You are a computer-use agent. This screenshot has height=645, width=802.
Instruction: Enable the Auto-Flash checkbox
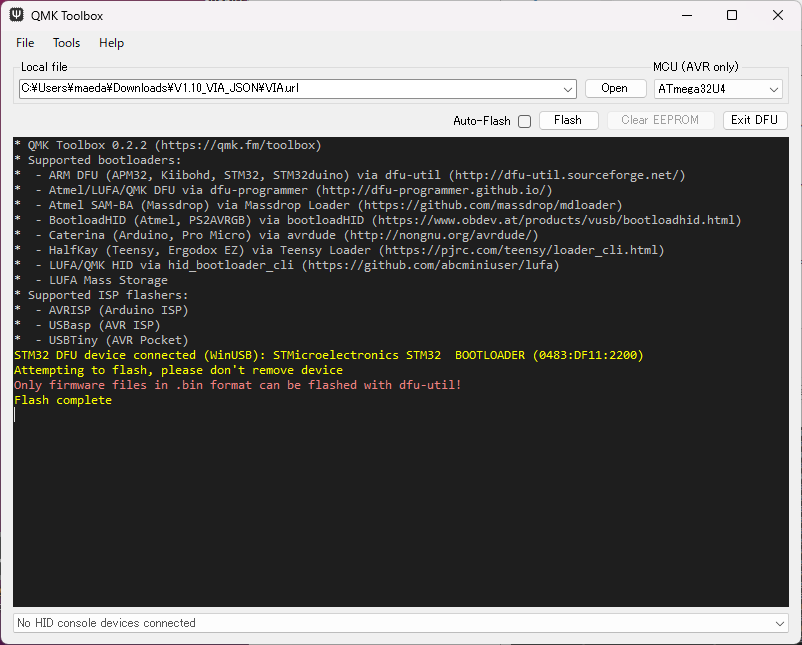524,121
